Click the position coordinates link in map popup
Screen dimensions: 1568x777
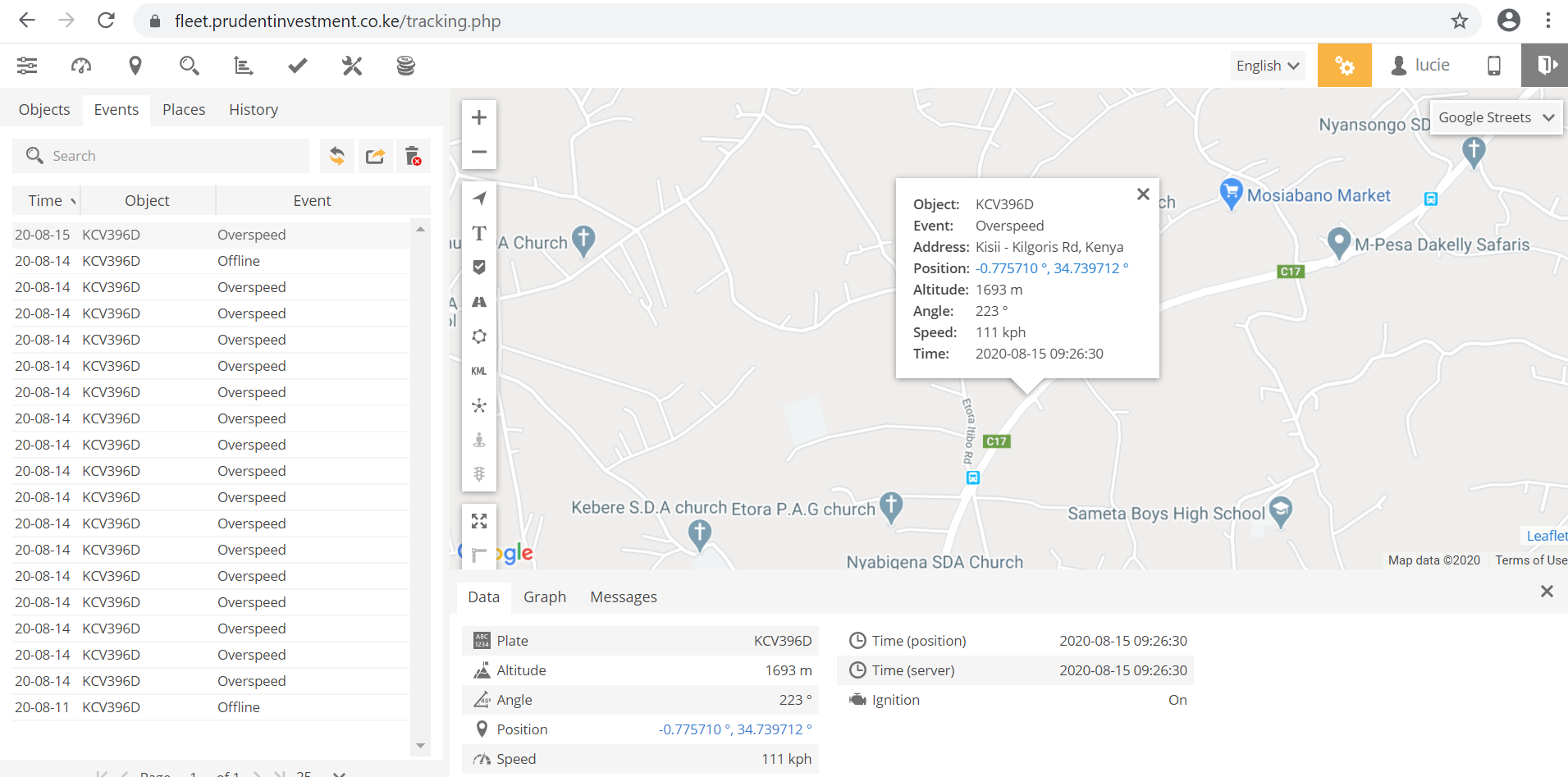point(1051,268)
